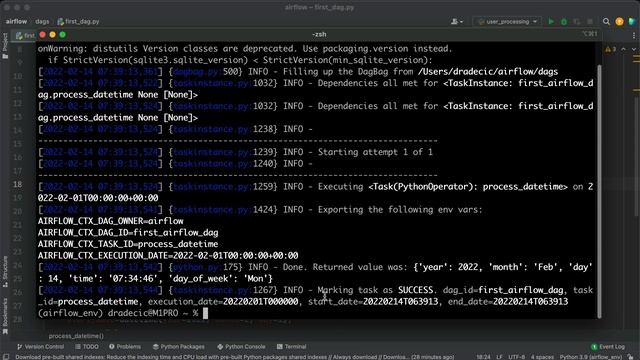This screenshot has width=640, height=360.
Task: Open the Event Log
Action: (608, 347)
